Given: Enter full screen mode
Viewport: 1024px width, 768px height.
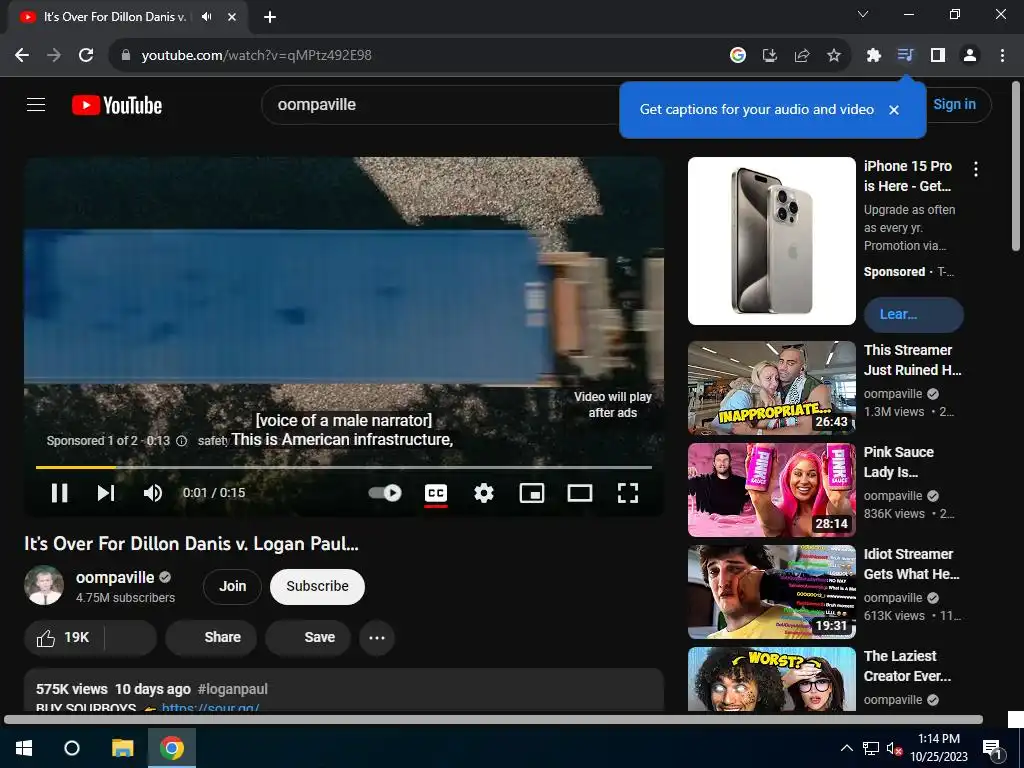Looking at the screenshot, I should coord(628,493).
